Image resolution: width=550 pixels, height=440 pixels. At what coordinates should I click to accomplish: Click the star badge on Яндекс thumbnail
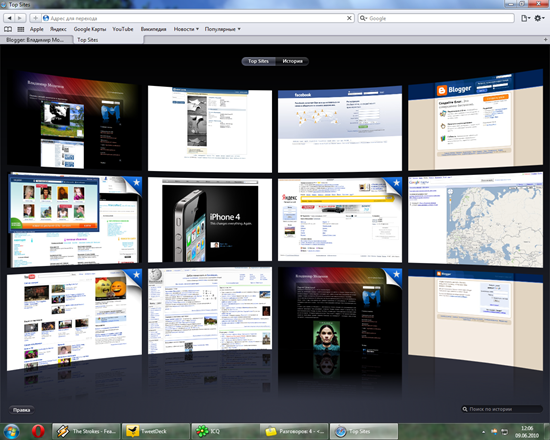[396, 183]
